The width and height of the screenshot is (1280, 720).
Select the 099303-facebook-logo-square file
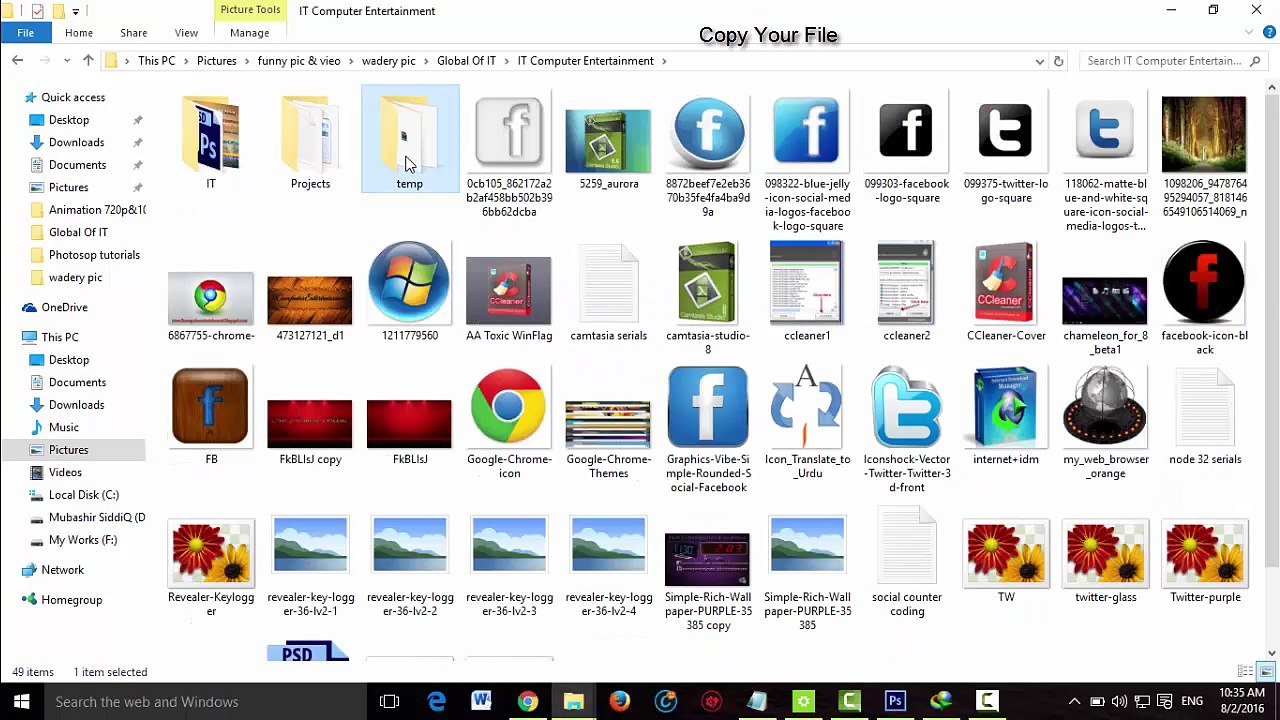pos(906,131)
